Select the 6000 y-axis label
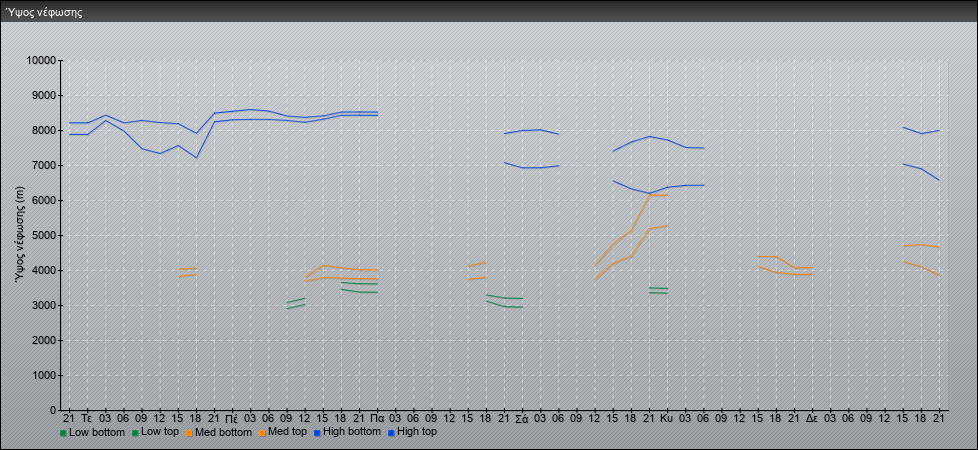978x450 pixels. 44,200
